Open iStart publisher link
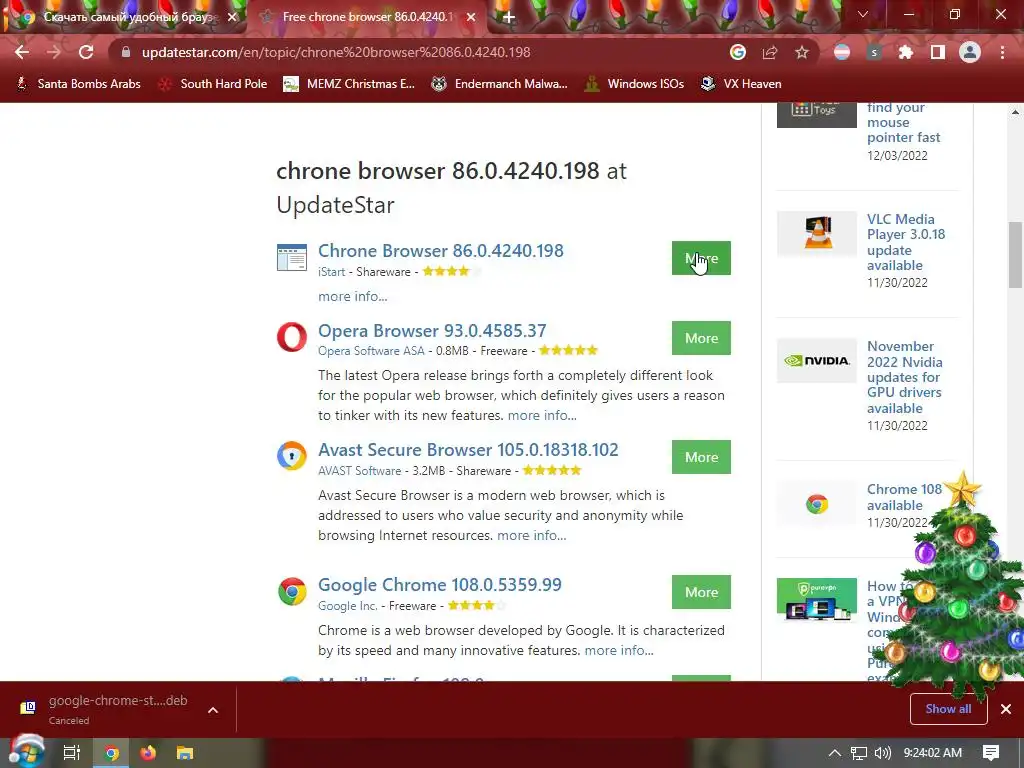This screenshot has height=768, width=1024. click(x=332, y=272)
